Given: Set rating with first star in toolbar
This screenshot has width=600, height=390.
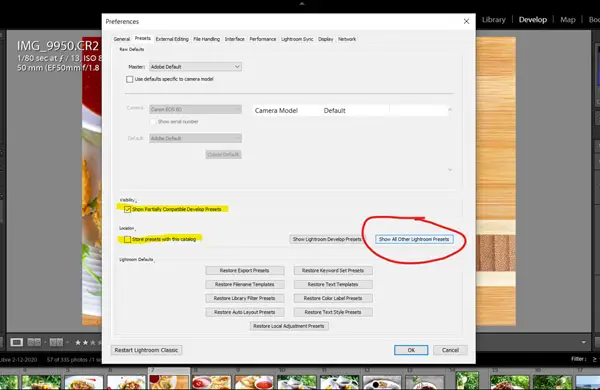Looking at the screenshot, I should (78, 343).
